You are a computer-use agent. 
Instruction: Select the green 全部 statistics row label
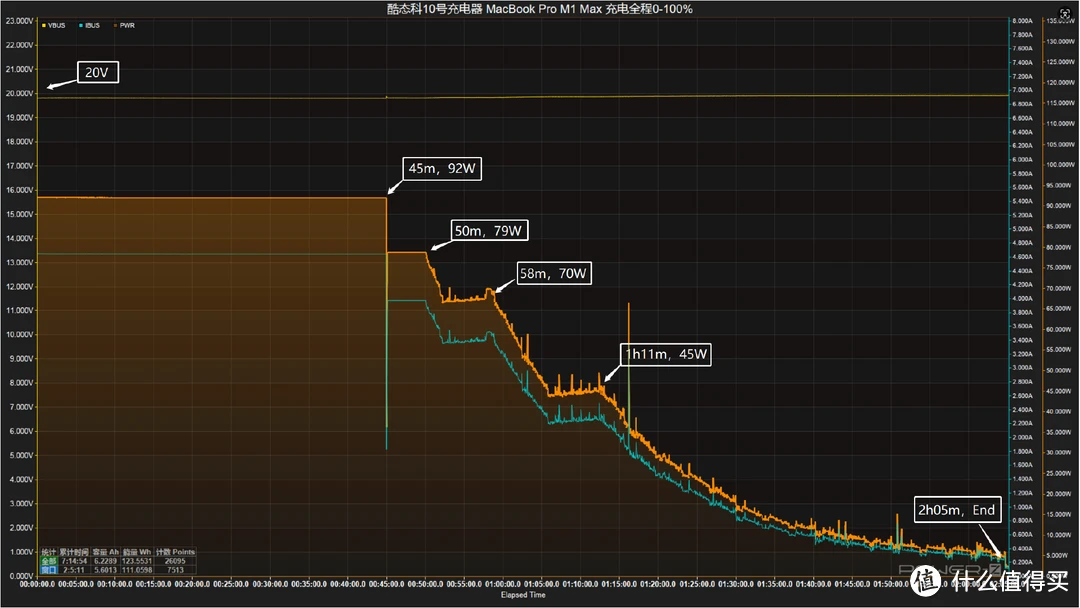tap(49, 560)
